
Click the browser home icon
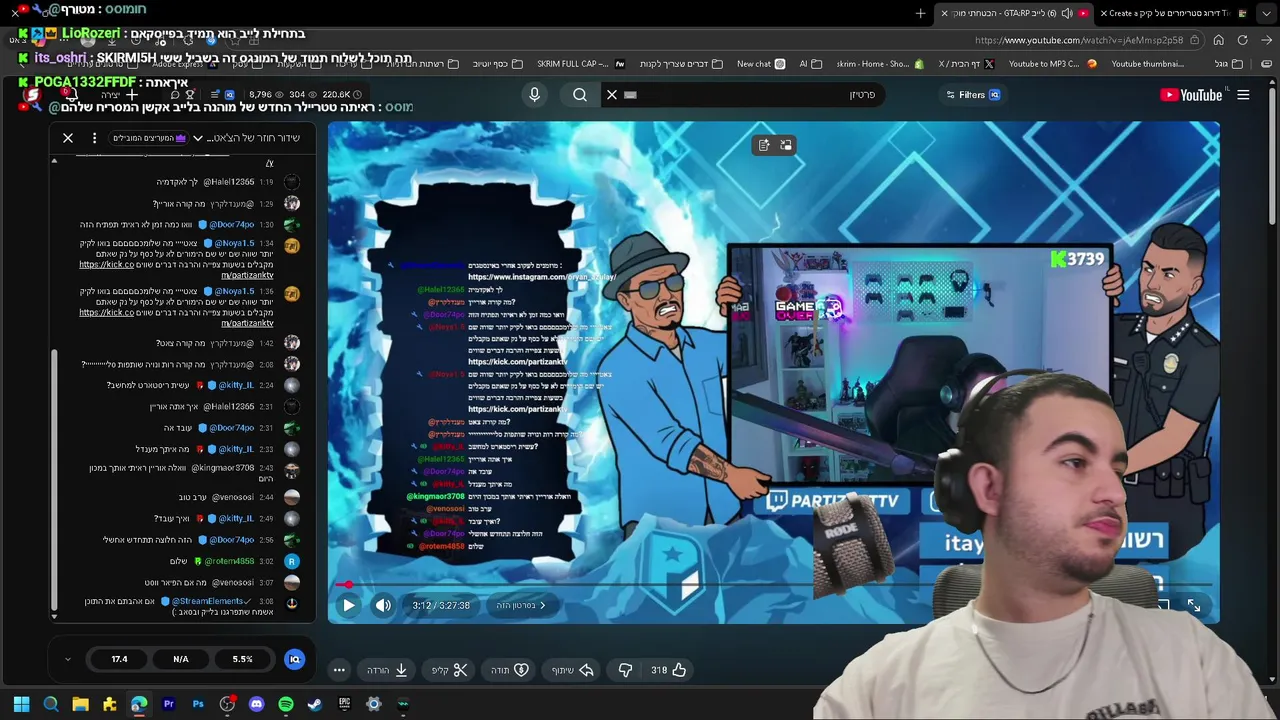(1218, 40)
